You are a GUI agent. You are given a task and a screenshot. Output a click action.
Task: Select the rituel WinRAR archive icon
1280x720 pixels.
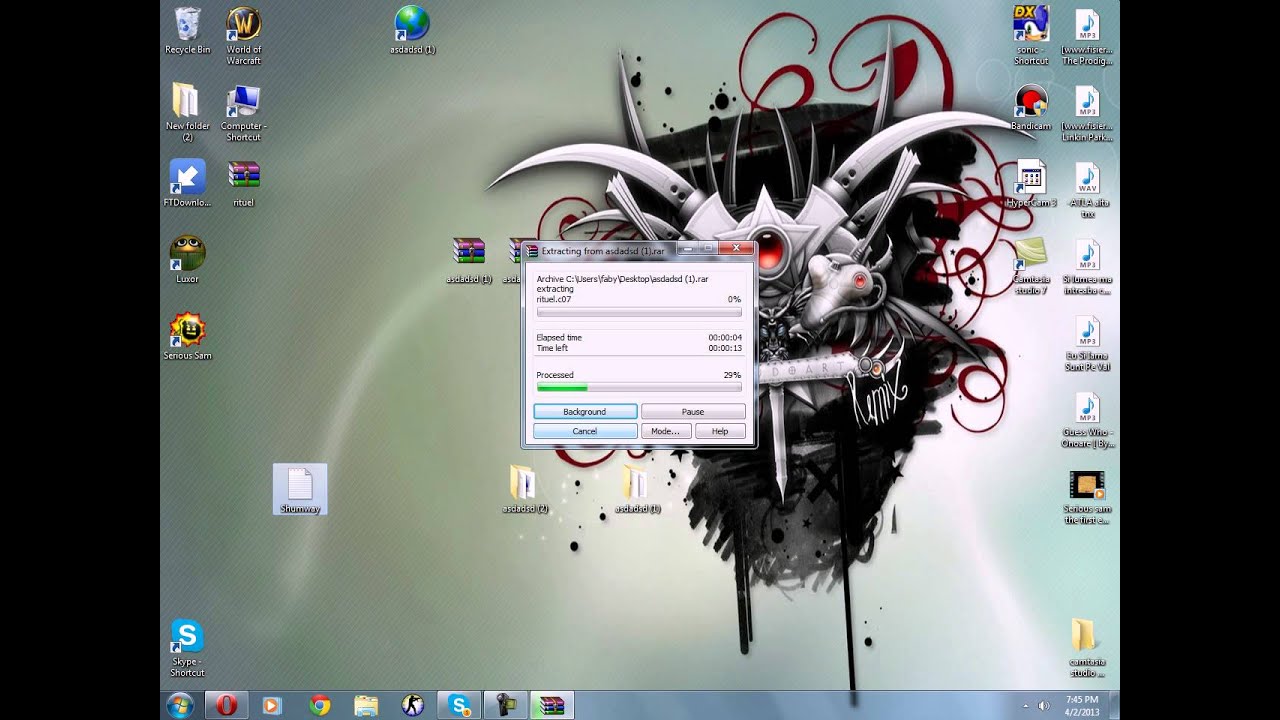pos(243,183)
